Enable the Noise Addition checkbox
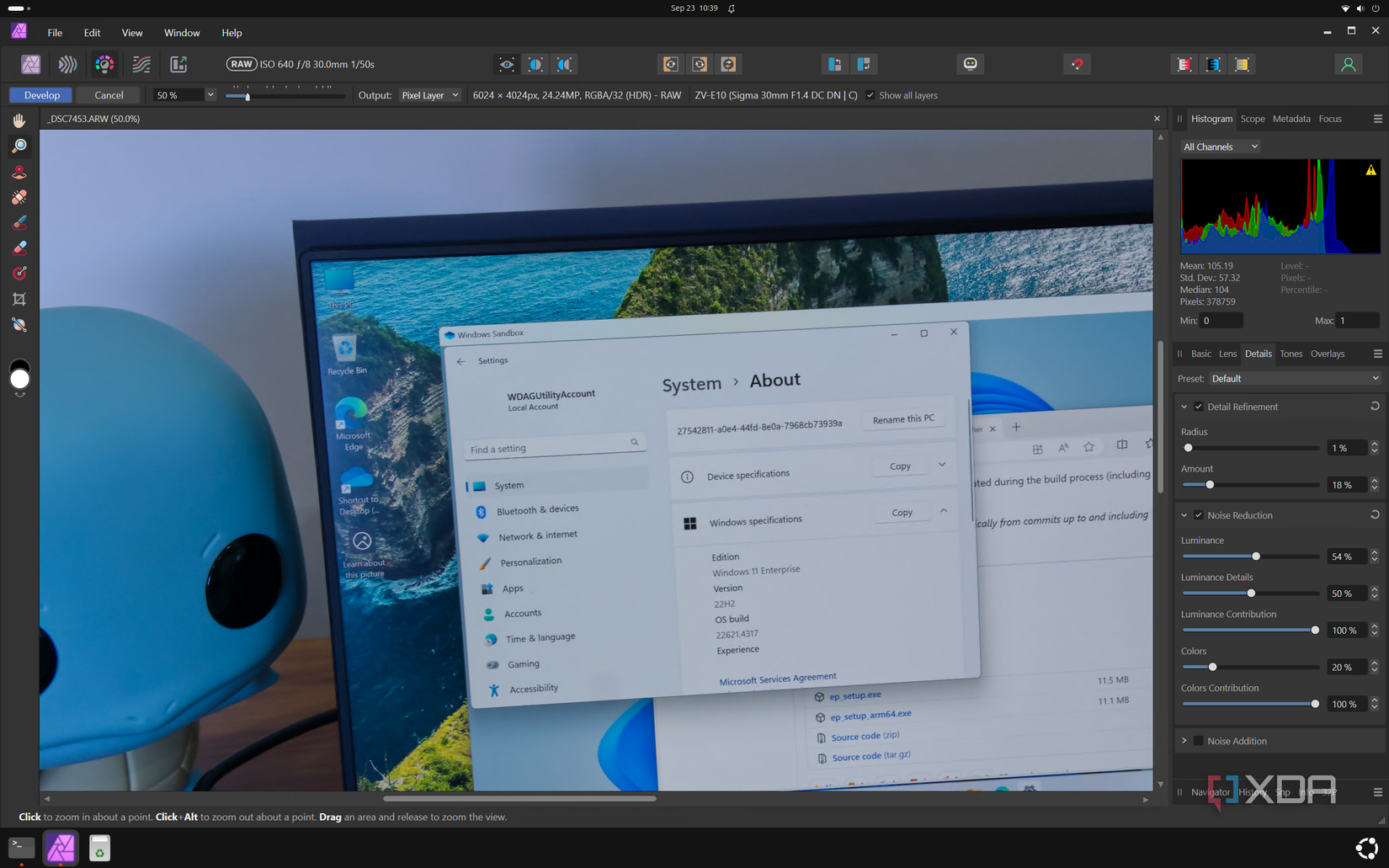 (x=1199, y=741)
